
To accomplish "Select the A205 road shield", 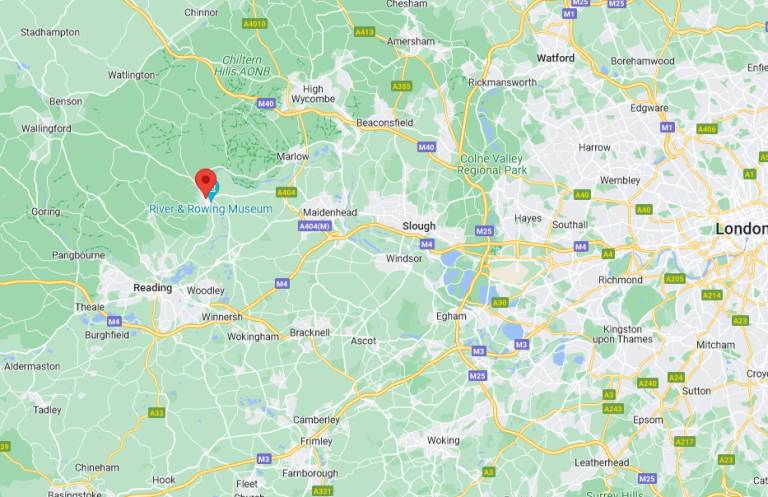I will [x=674, y=279].
